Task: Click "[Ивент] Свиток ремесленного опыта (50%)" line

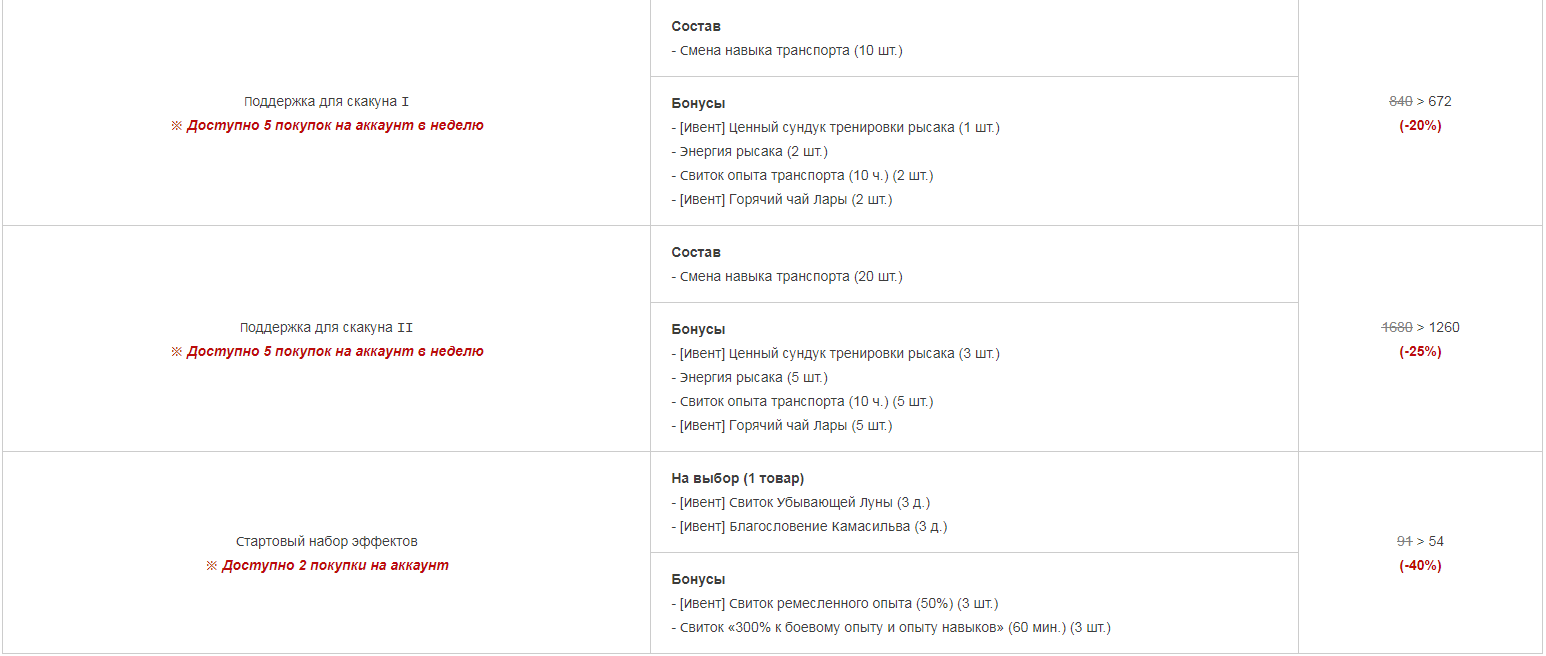Action: point(835,604)
